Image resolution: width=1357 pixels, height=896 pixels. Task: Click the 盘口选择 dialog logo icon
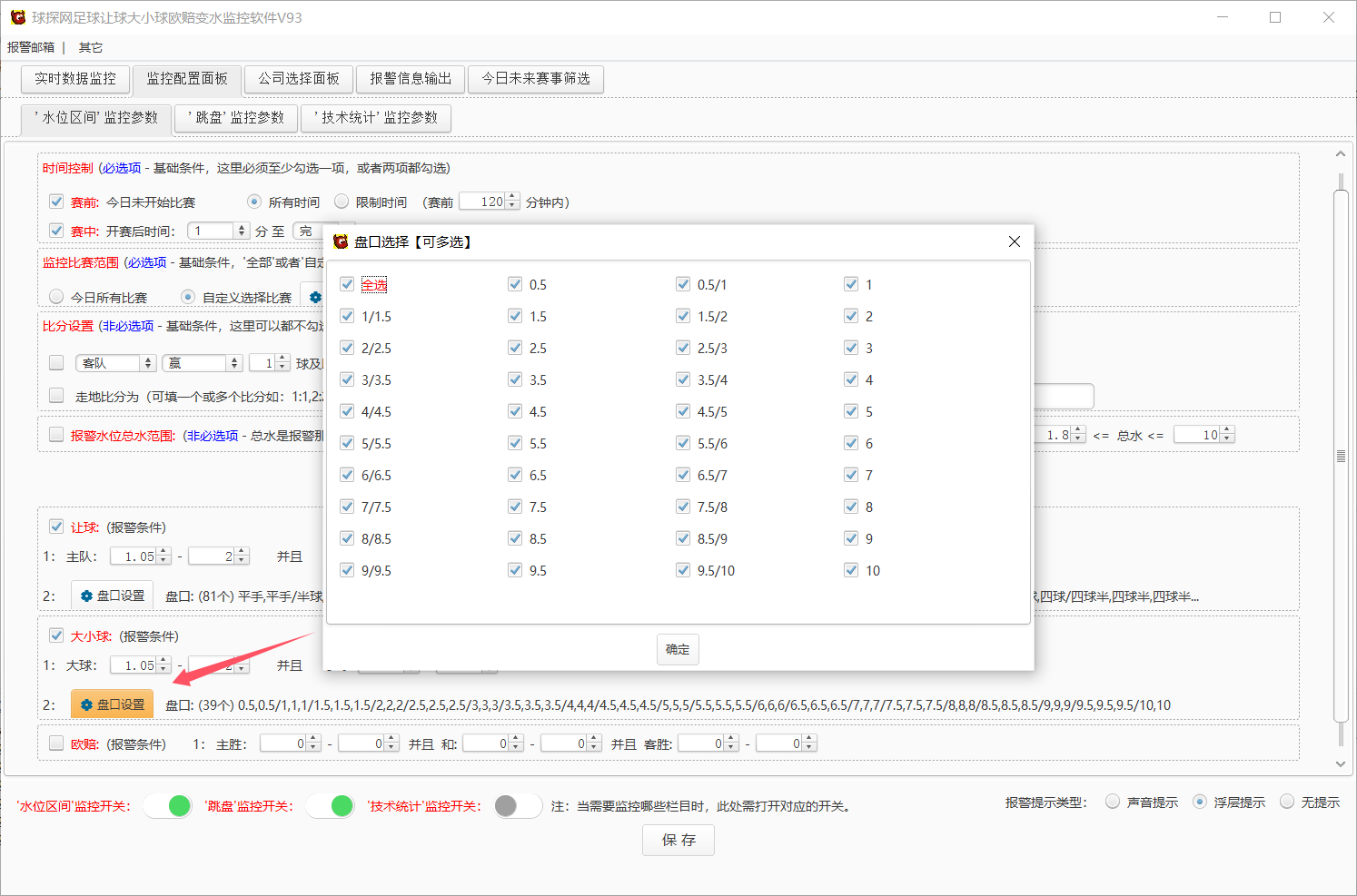point(341,241)
